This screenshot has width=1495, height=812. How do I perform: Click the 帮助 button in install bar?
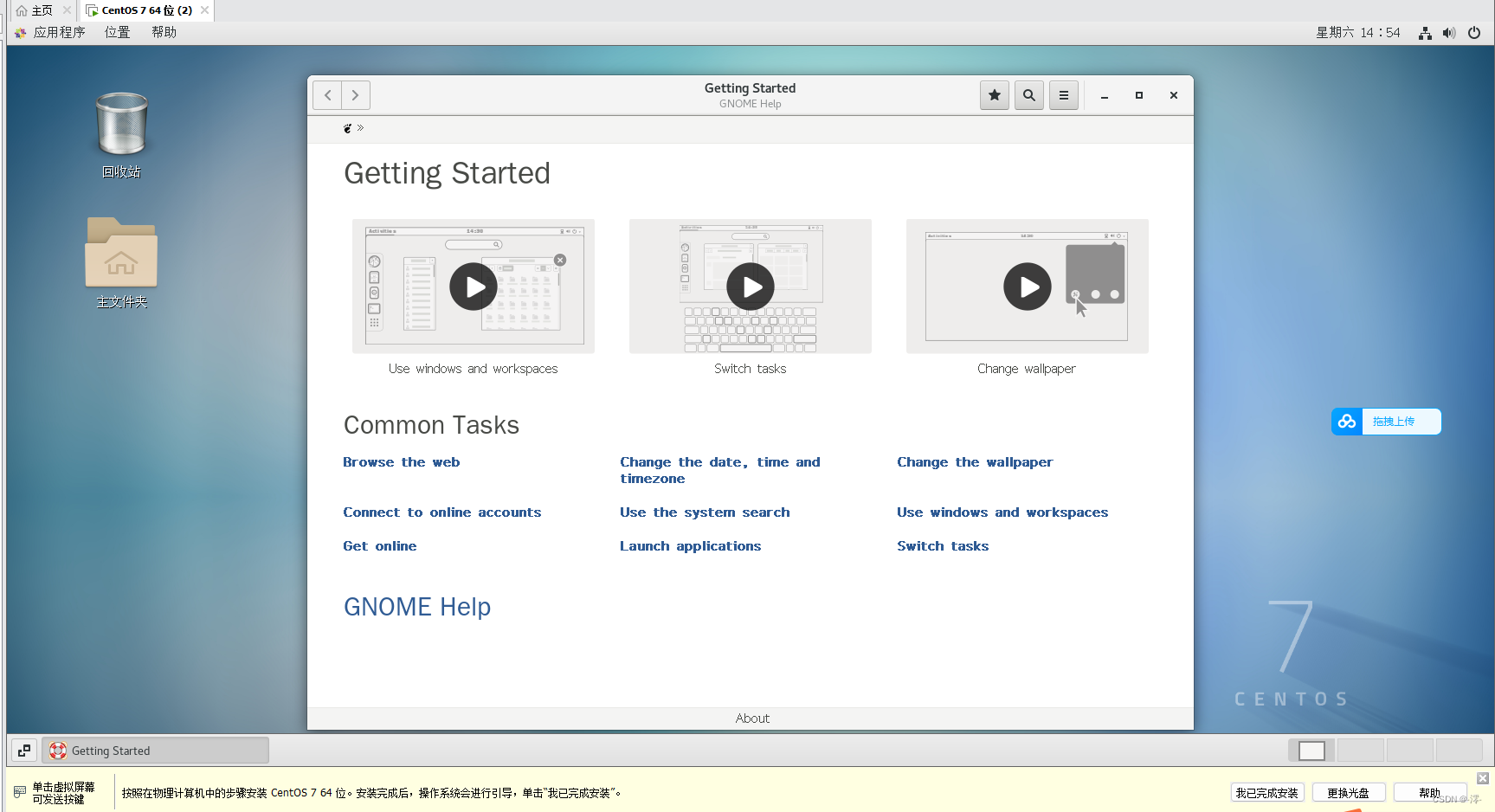(x=1429, y=793)
